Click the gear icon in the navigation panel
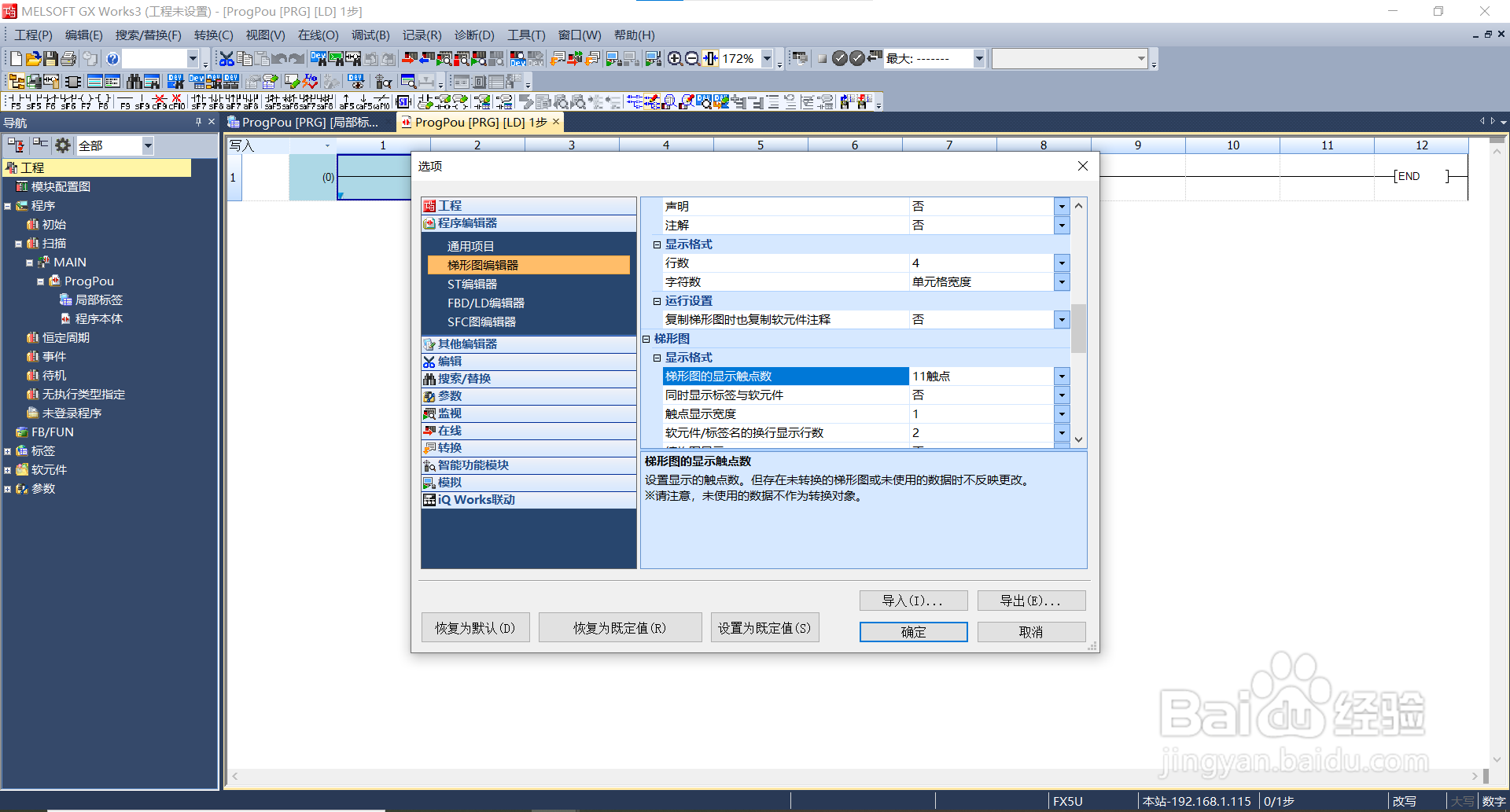 pyautogui.click(x=63, y=145)
